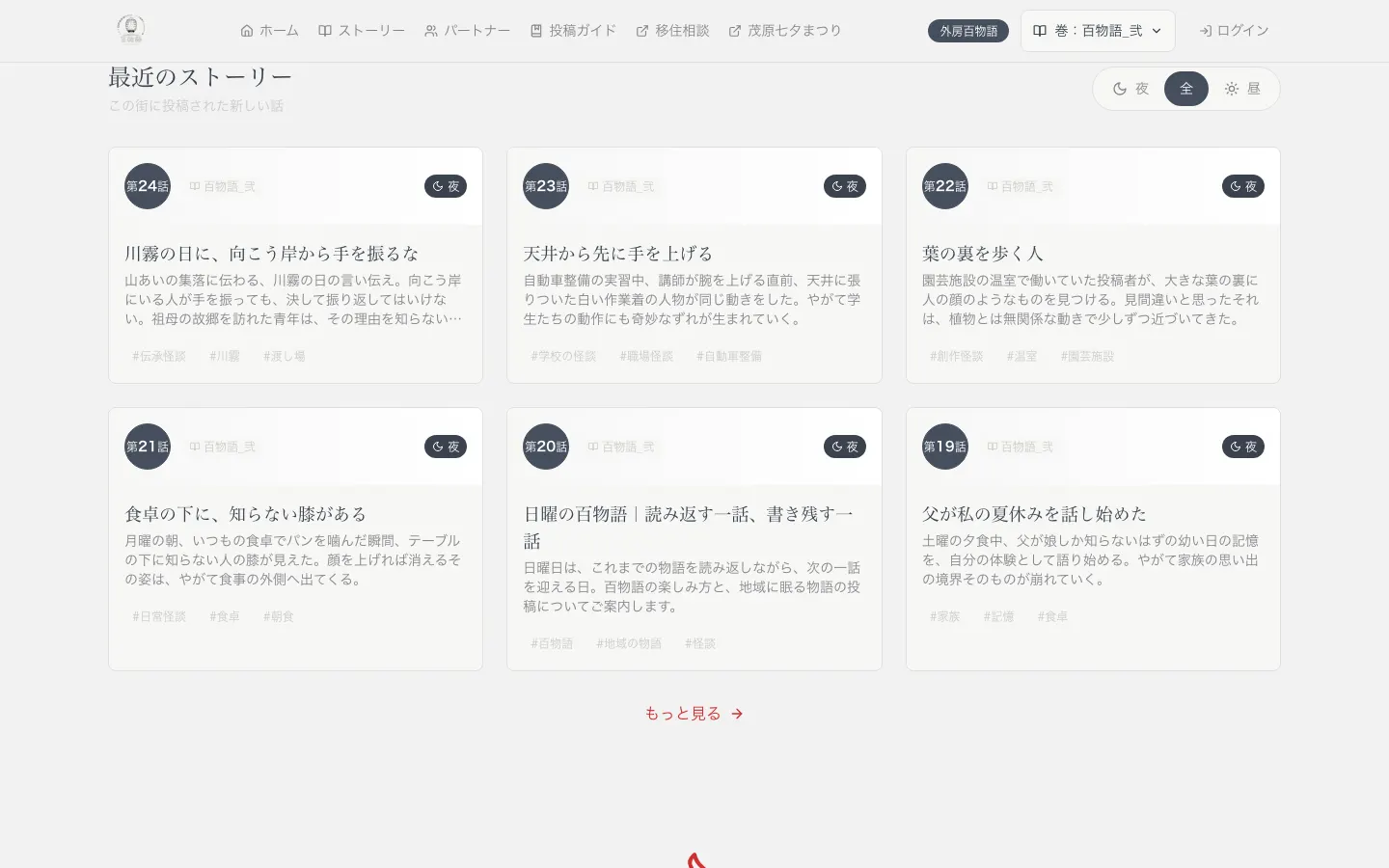Click the 百物語_弐 book label on 第24話 card
Image resolution: width=1389 pixels, height=868 pixels.
[223, 186]
